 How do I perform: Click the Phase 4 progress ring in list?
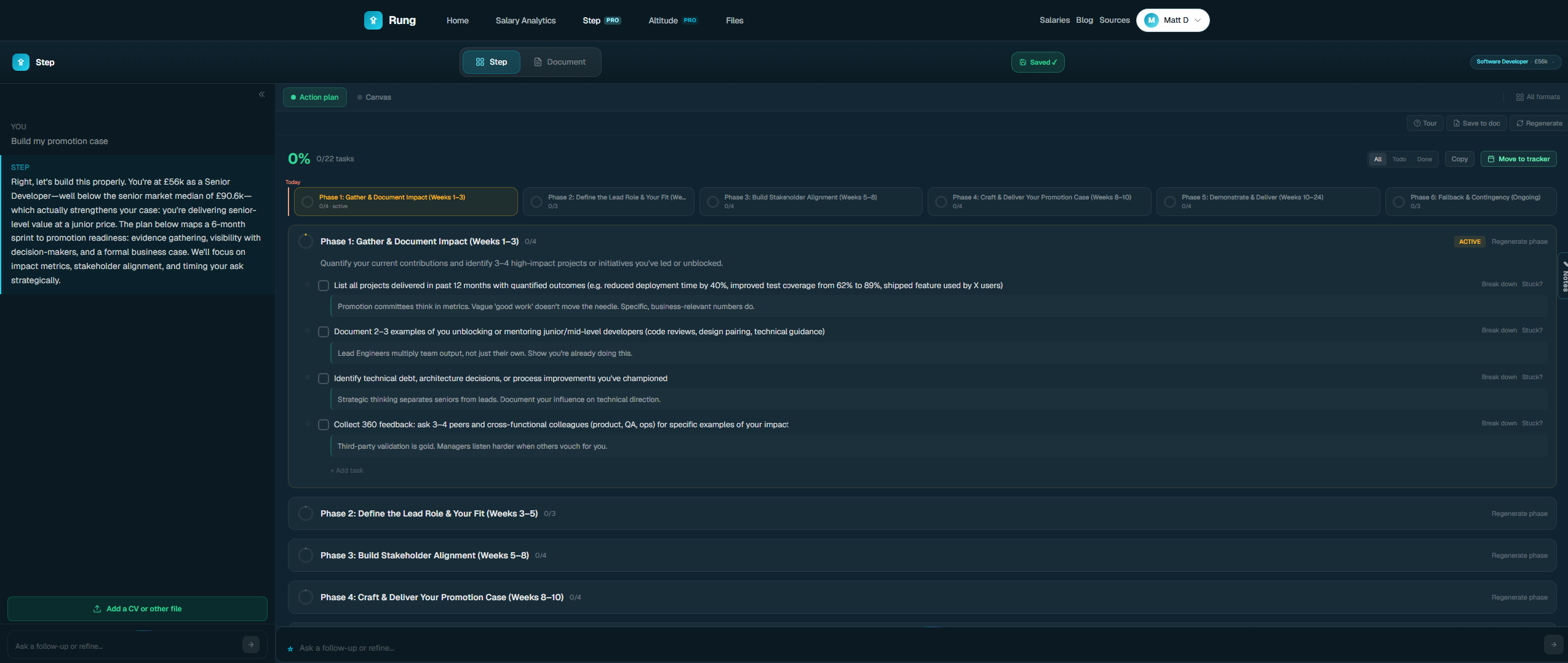coord(306,597)
